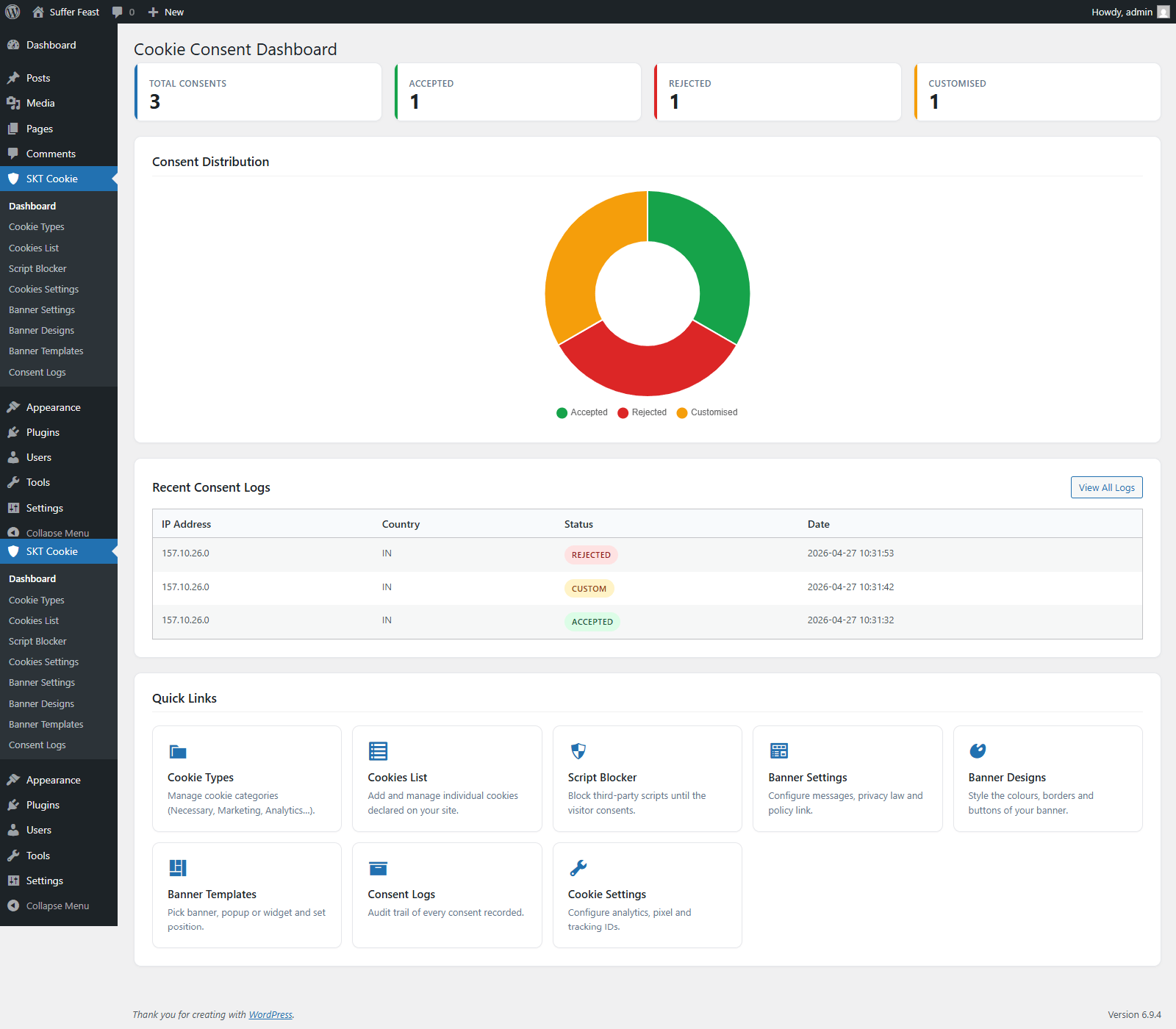The height and width of the screenshot is (1029, 1176).
Task: Click the Plugins icon in sidebar
Action: pos(14,432)
